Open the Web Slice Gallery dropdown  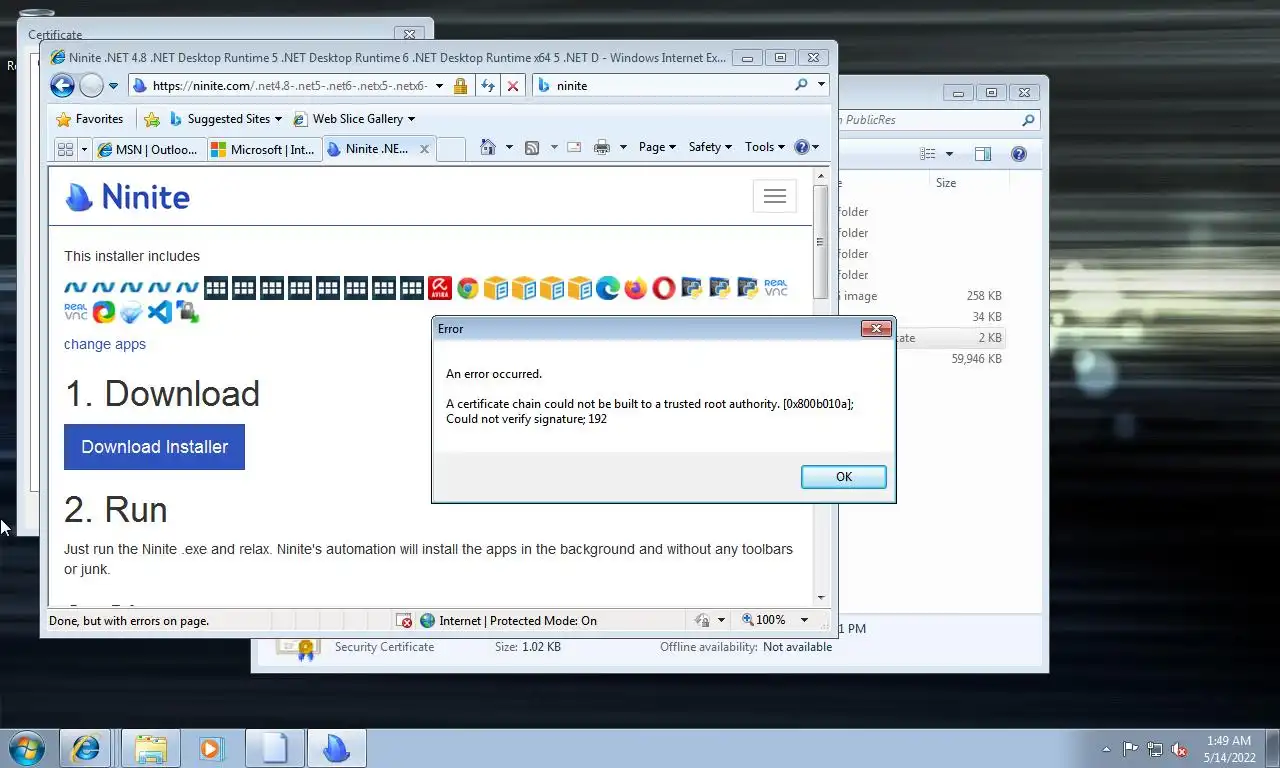point(354,119)
